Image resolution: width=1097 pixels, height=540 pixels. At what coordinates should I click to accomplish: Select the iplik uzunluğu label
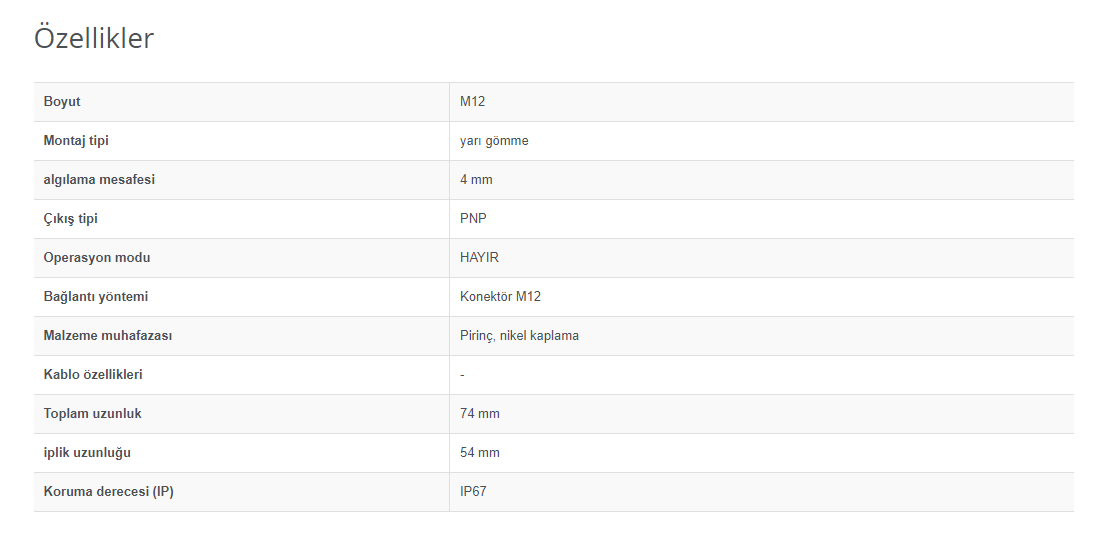pyautogui.click(x=87, y=453)
